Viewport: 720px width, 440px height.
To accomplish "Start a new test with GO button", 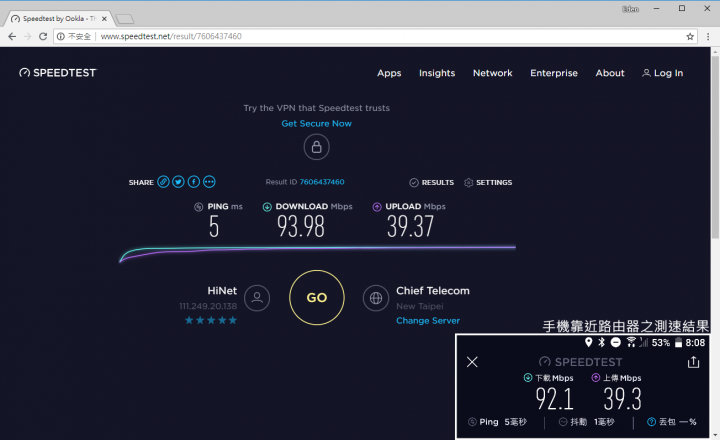I will 317,298.
